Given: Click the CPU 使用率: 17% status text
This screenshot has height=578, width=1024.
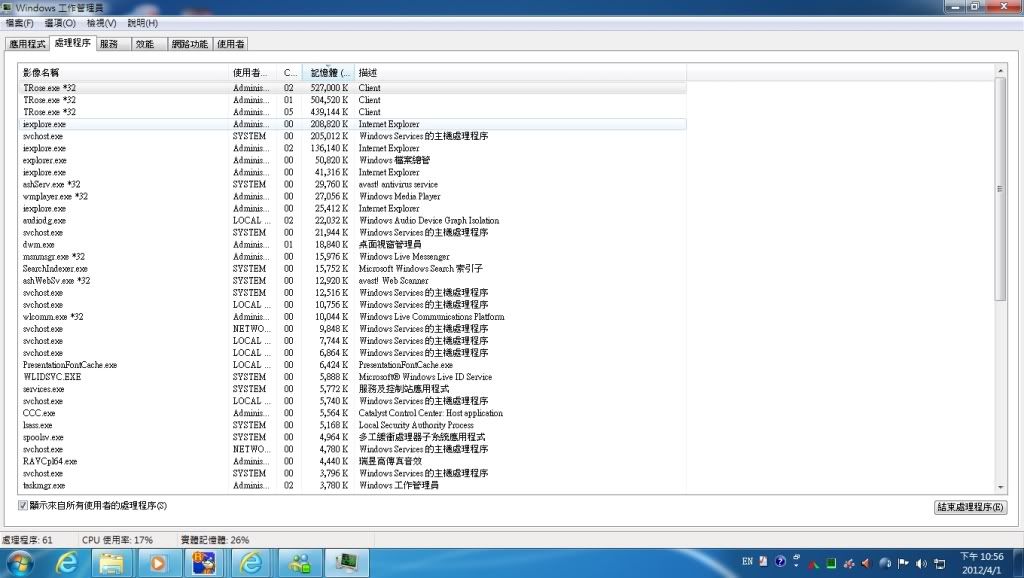Looking at the screenshot, I should click(x=118, y=540).
